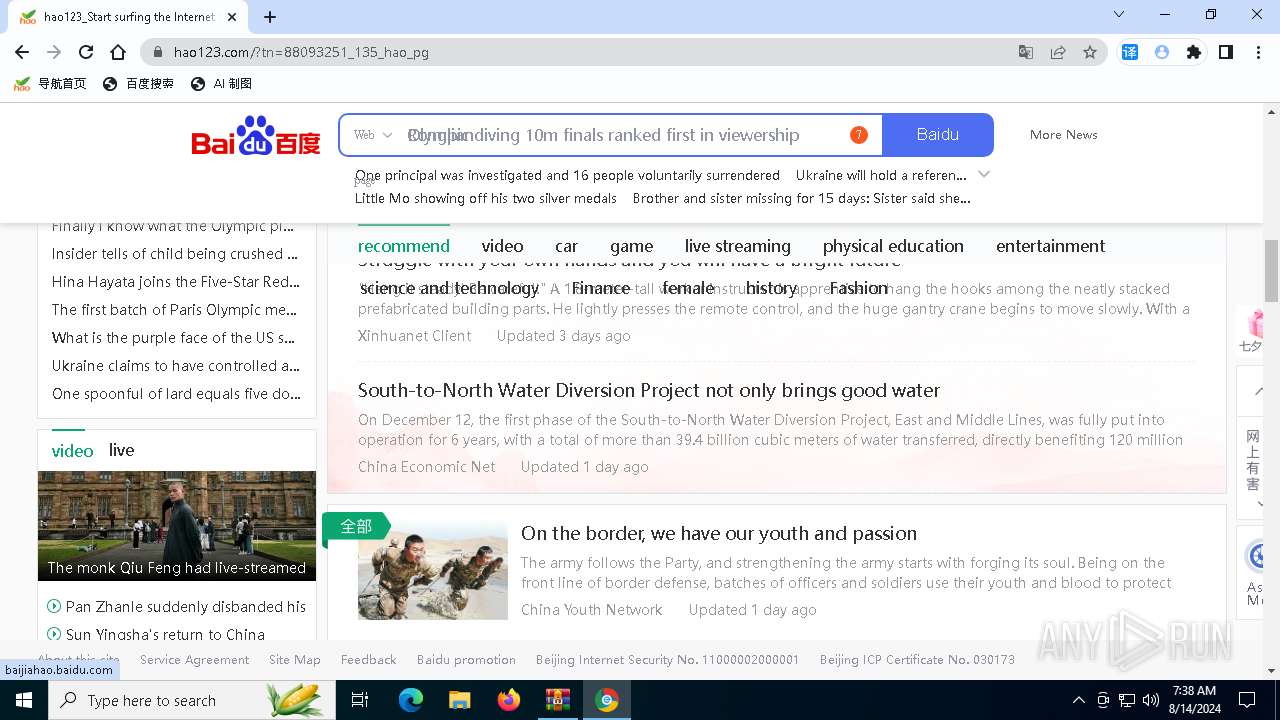Image resolution: width=1280 pixels, height=720 pixels.
Task: Open the Chrome three-dot menu
Action: coord(1258,52)
